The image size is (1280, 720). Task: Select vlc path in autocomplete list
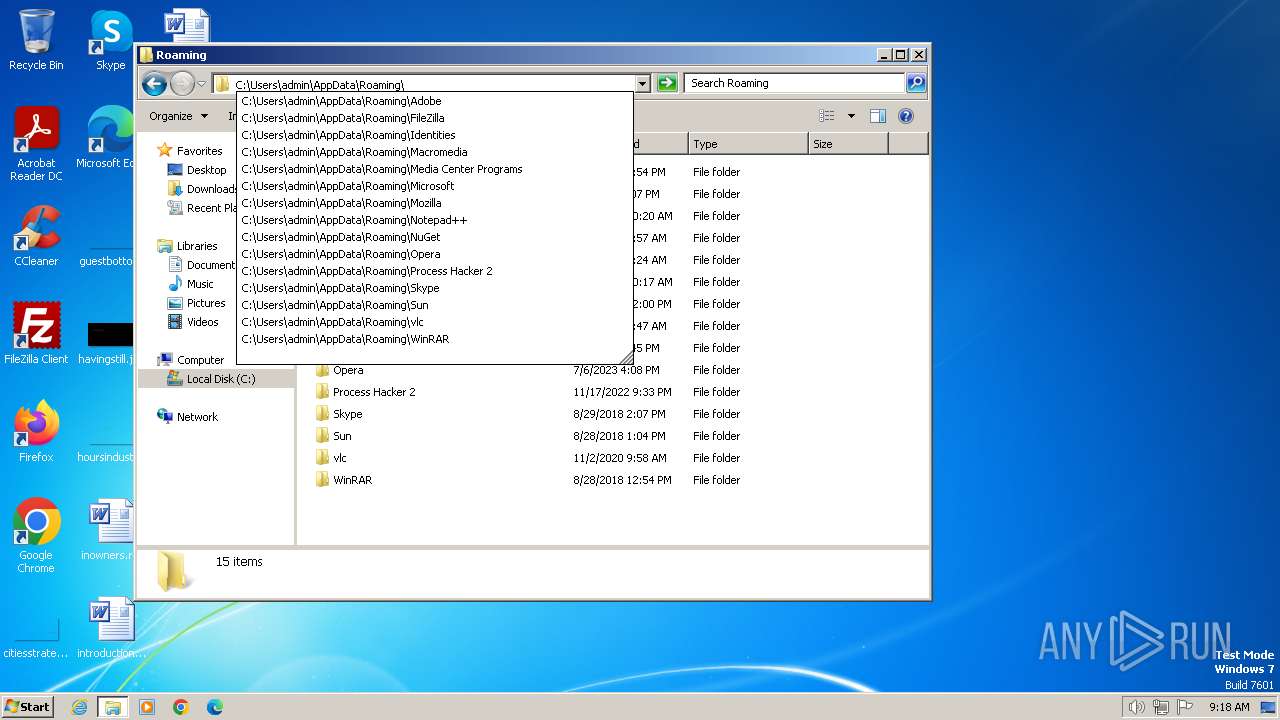(435, 322)
